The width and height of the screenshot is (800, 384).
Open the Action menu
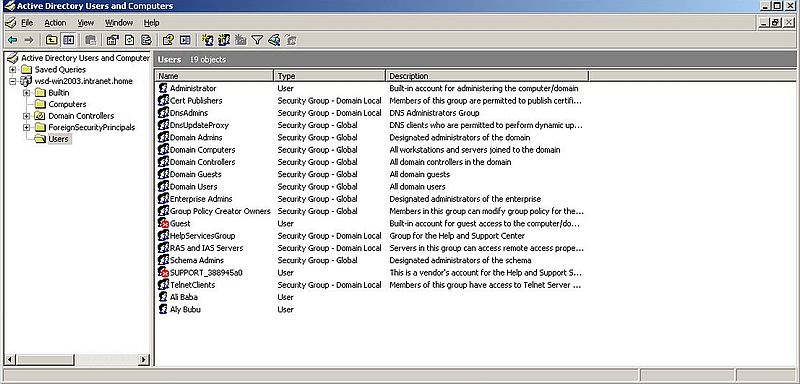pos(55,23)
